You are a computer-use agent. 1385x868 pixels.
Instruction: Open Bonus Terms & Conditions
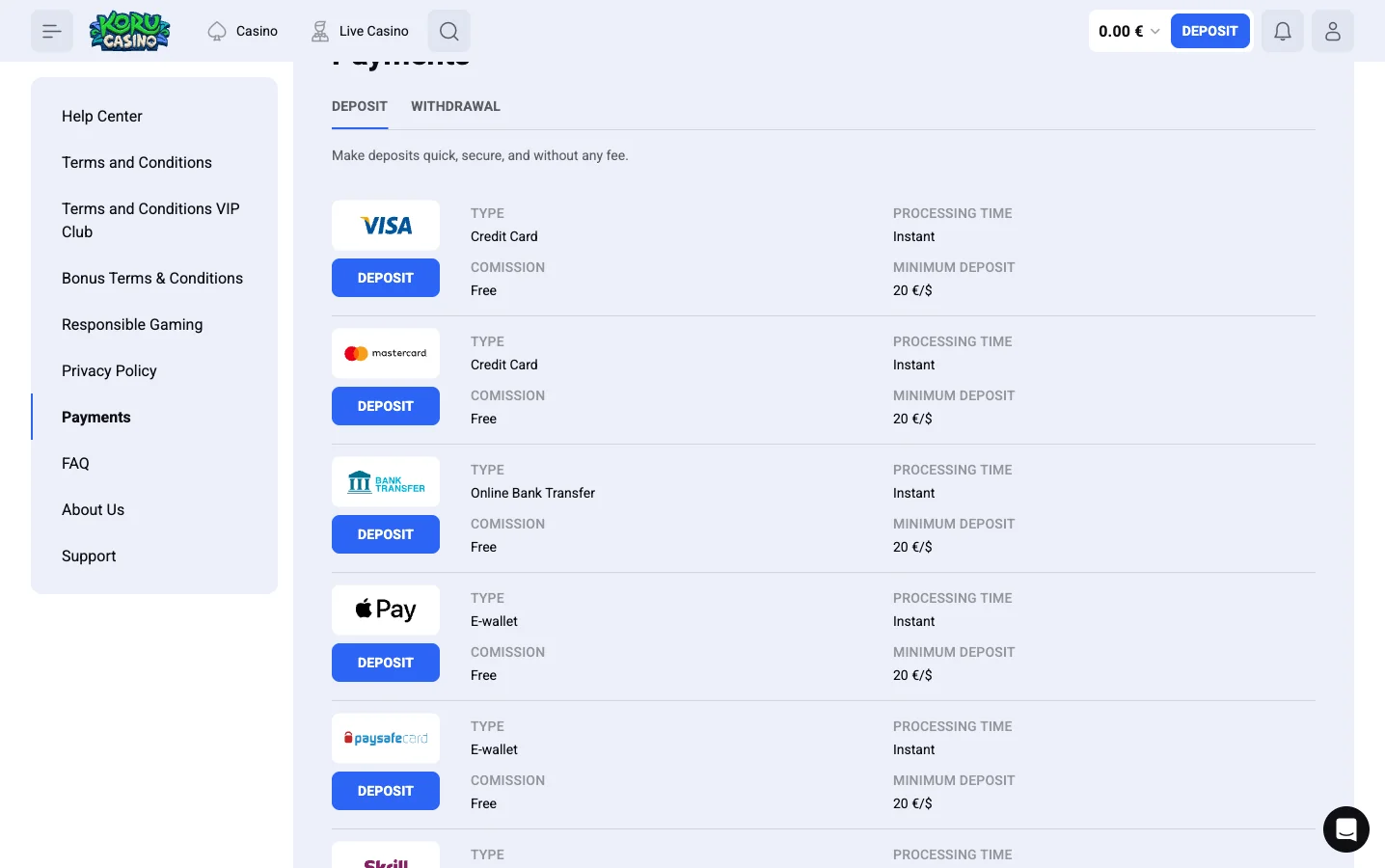click(x=152, y=278)
